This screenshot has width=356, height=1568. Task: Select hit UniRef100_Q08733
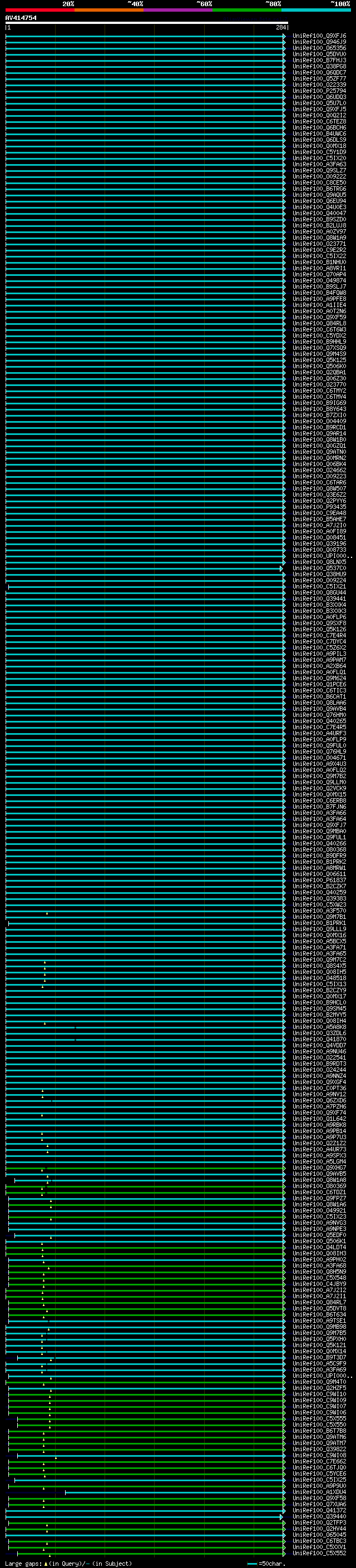click(319, 550)
